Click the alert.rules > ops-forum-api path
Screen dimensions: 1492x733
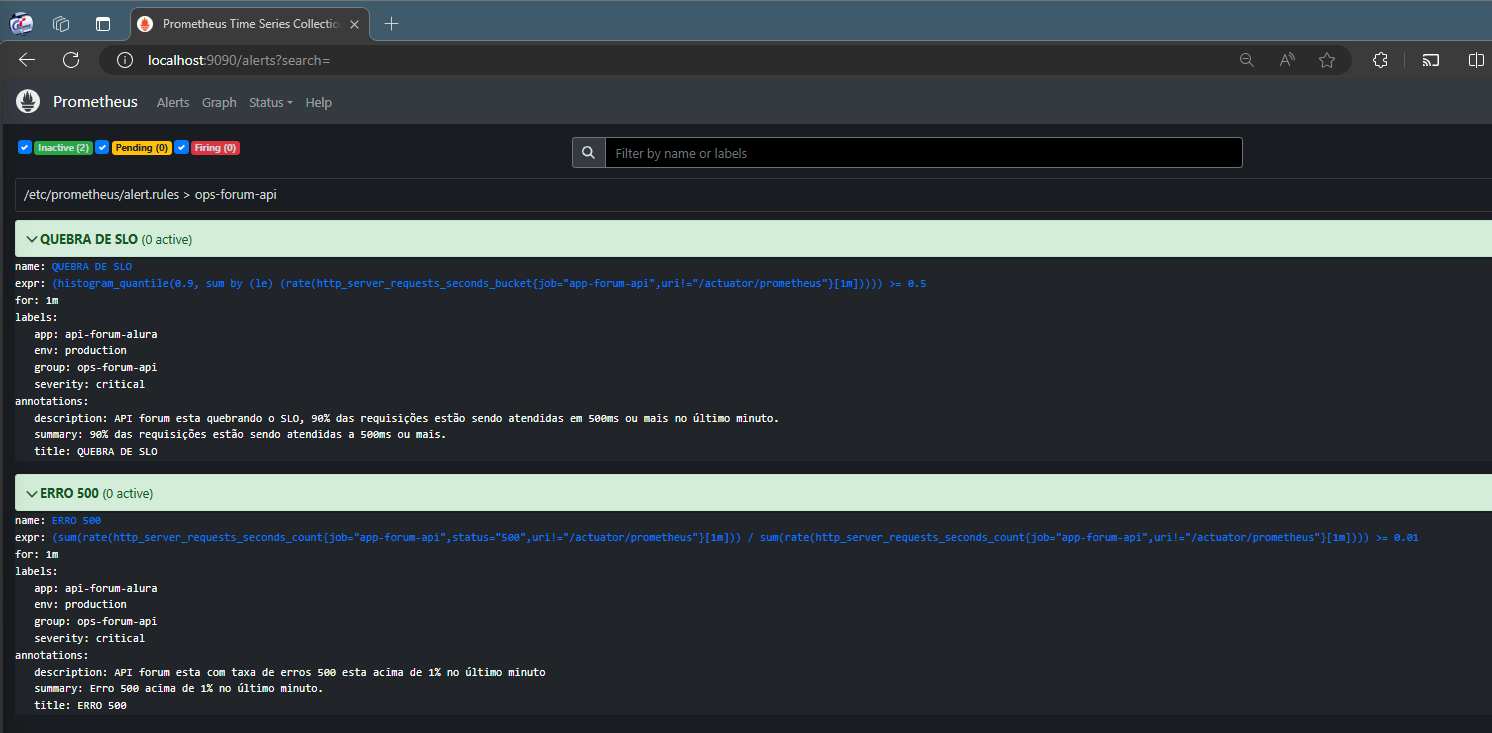150,194
